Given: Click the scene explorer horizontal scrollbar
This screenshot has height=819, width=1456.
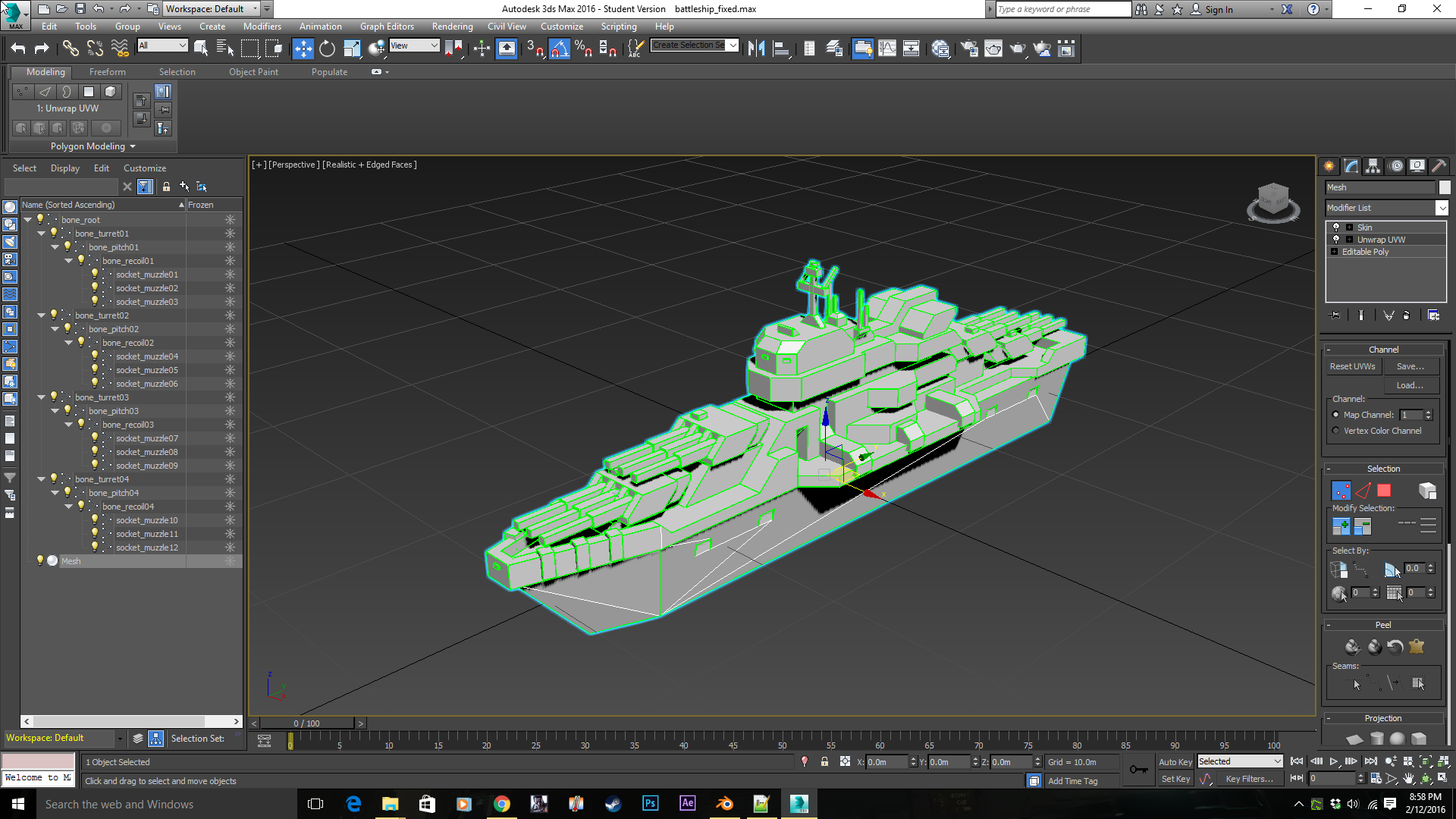Looking at the screenshot, I should [x=119, y=722].
